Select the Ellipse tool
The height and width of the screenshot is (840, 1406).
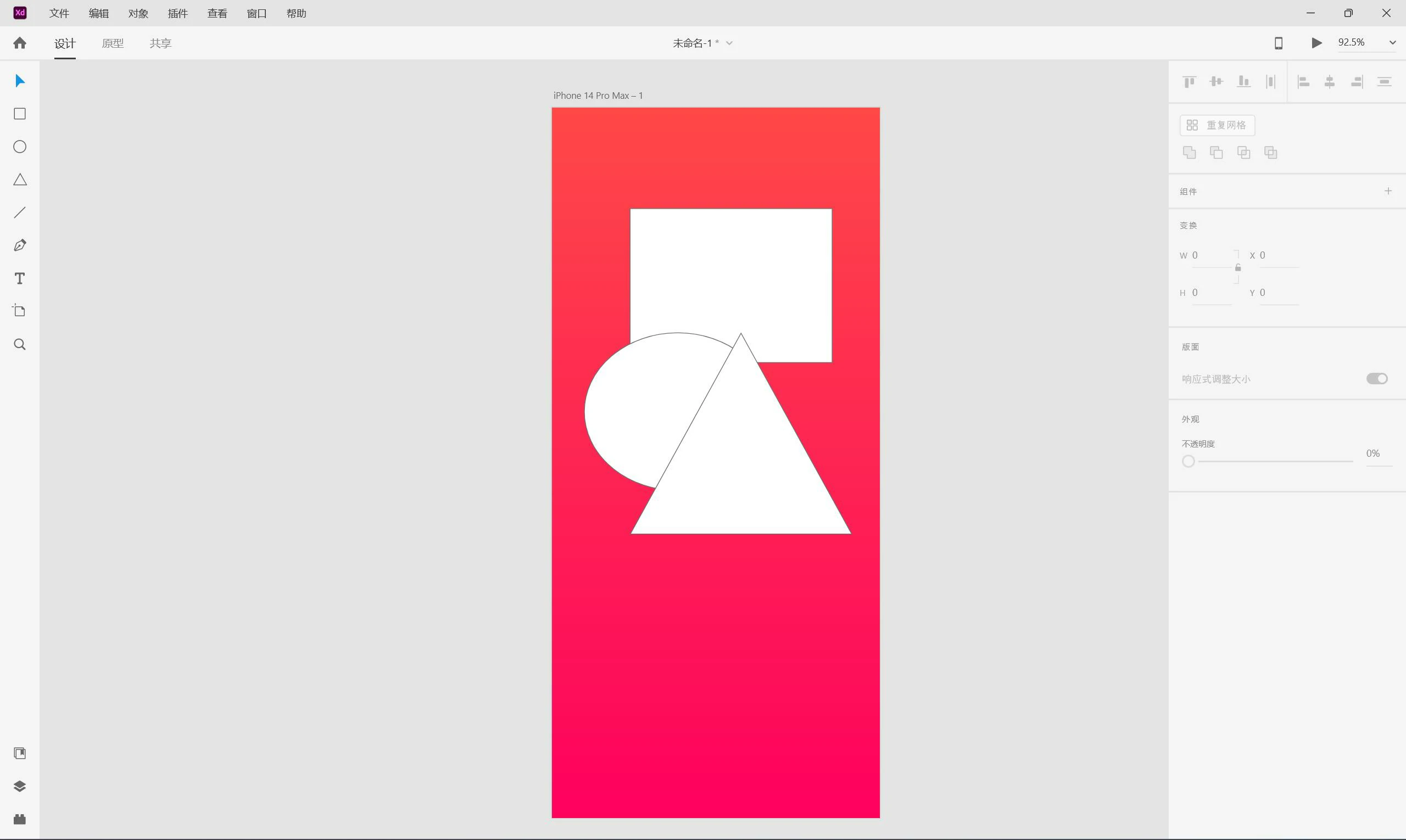point(20,147)
